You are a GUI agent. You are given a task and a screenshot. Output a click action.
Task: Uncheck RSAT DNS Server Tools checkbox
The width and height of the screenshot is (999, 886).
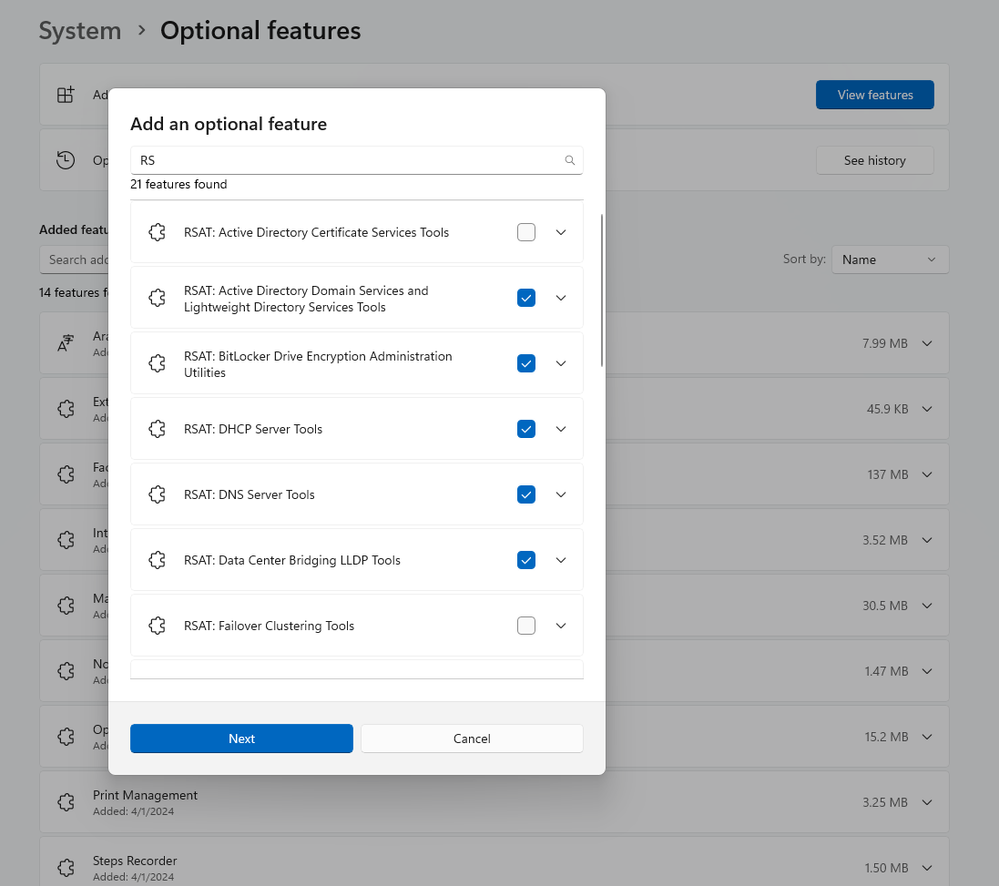pos(526,495)
